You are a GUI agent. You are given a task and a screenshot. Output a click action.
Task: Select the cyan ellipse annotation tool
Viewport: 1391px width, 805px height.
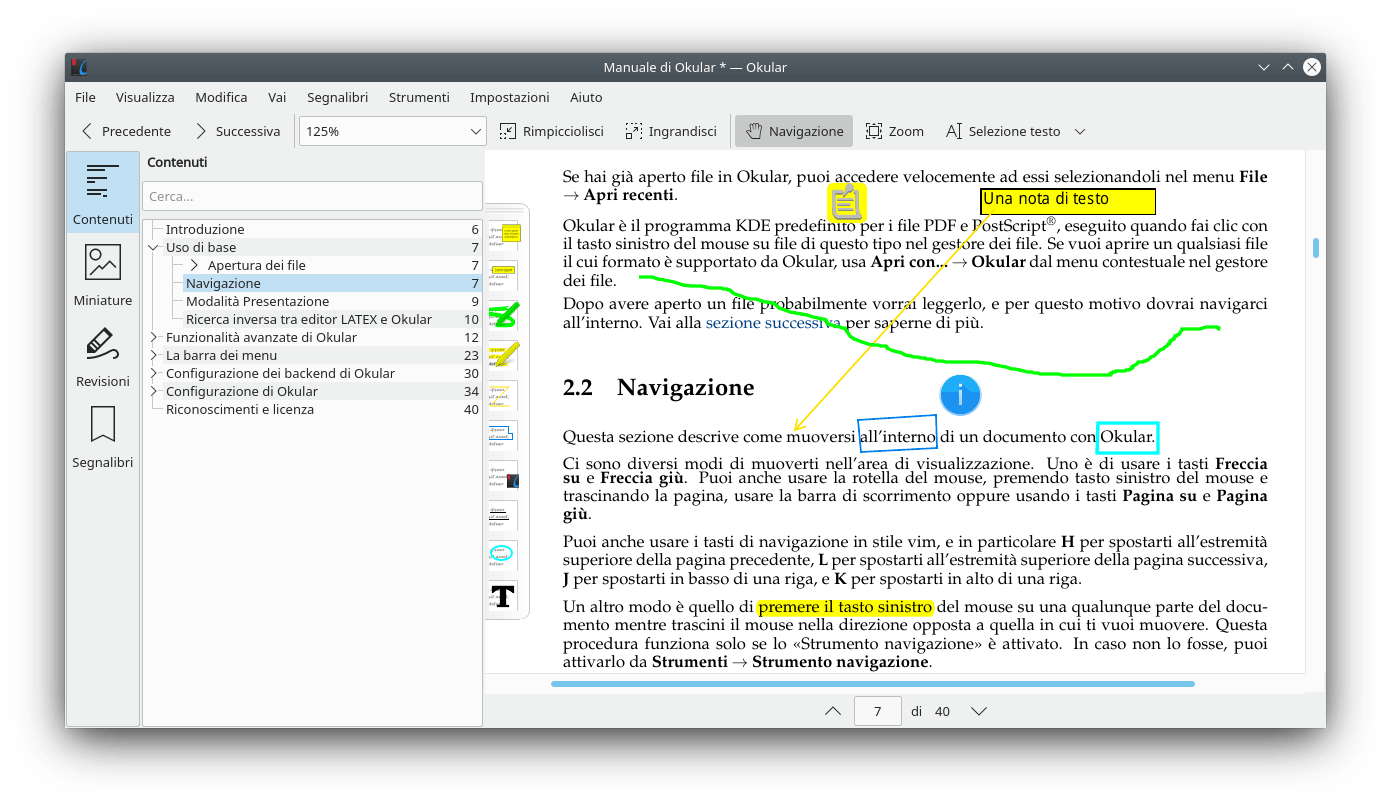point(503,553)
